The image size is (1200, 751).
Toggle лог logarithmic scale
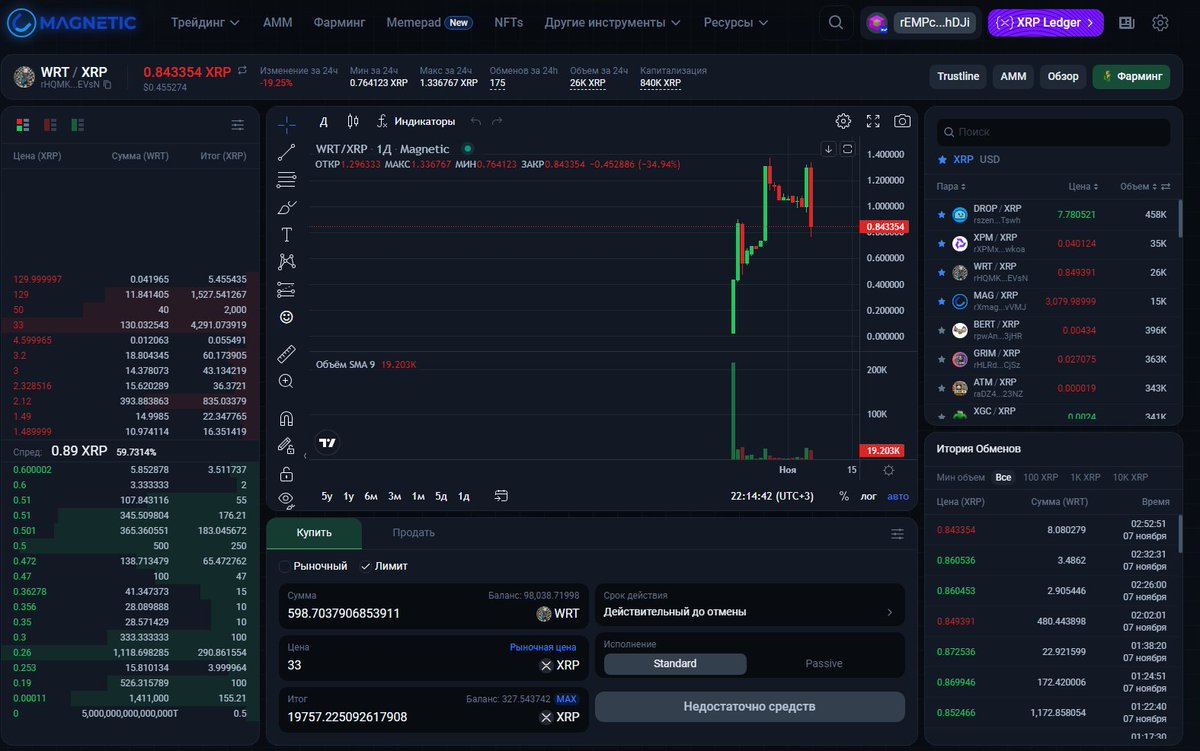click(869, 496)
